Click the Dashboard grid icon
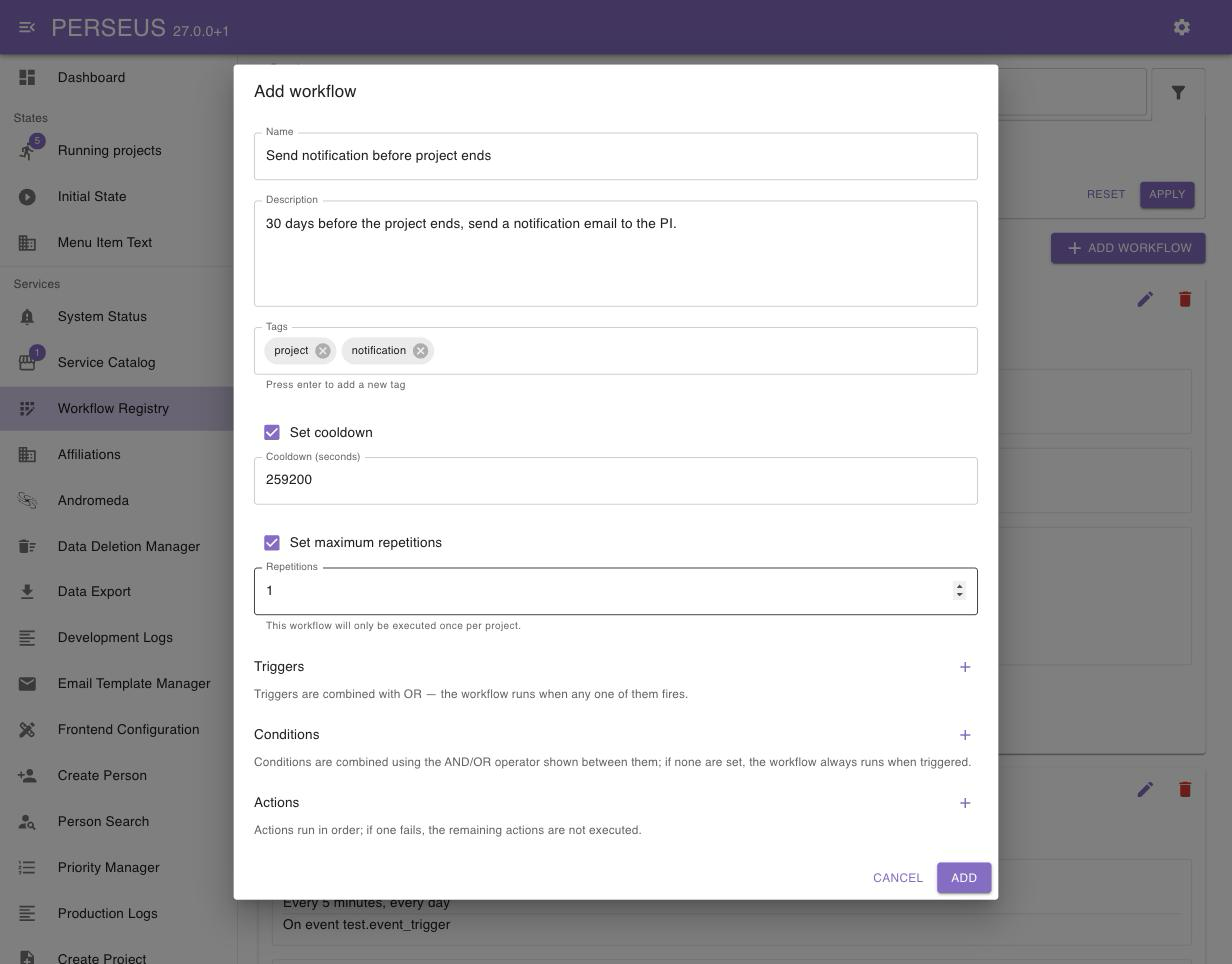The height and width of the screenshot is (964, 1232). point(27,77)
